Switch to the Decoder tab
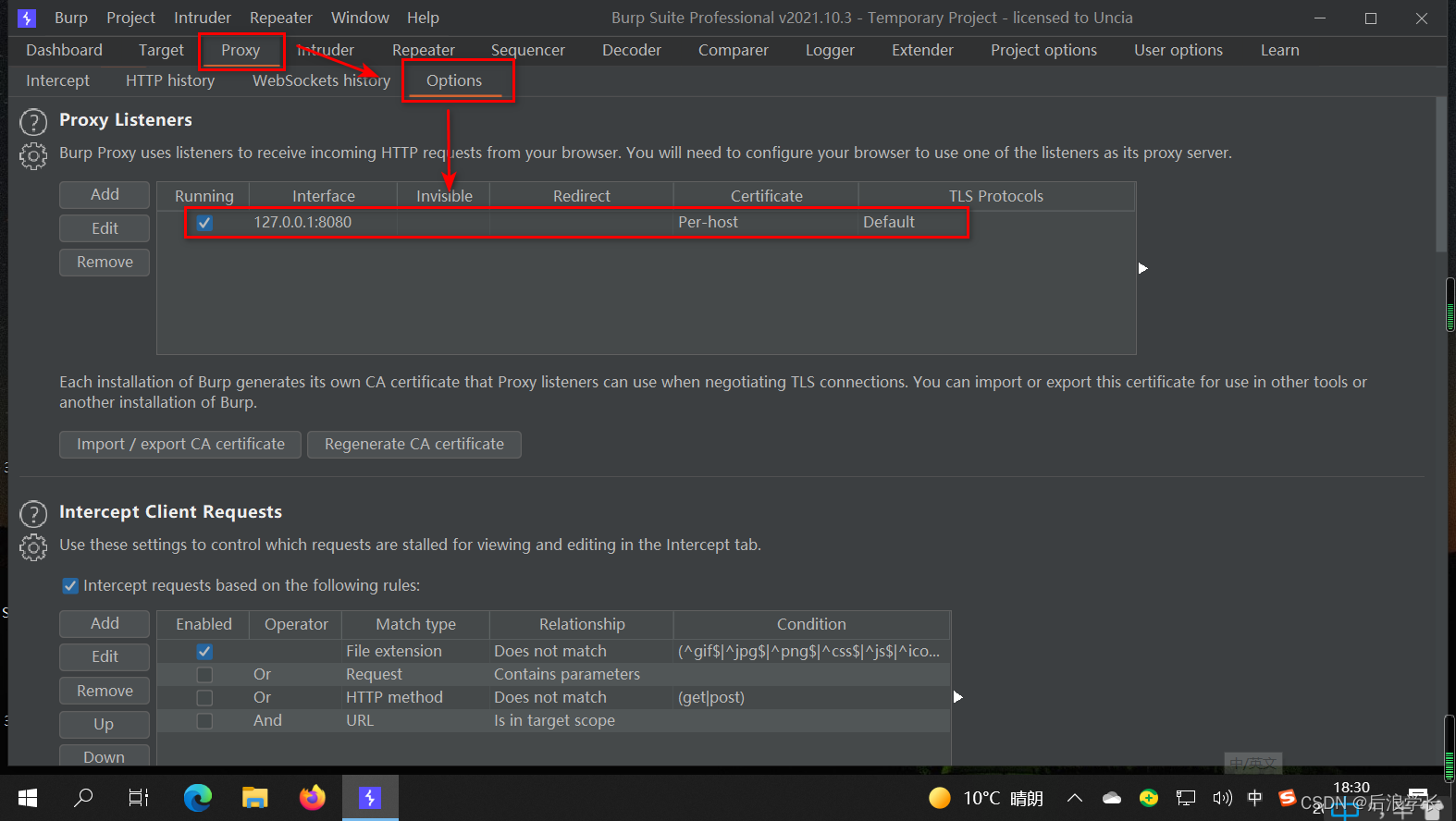Viewport: 1456px width, 821px height. pyautogui.click(x=632, y=50)
